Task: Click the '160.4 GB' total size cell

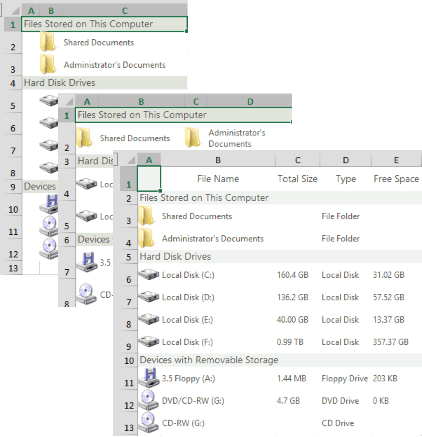Action: coord(293,275)
